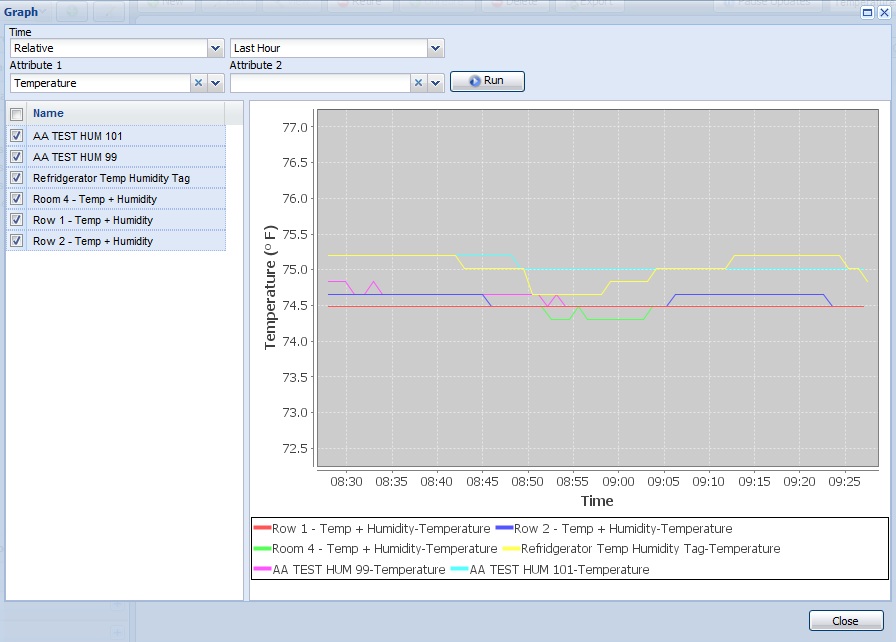Select the Row 1 - Temp + Humidity row name

(93, 220)
